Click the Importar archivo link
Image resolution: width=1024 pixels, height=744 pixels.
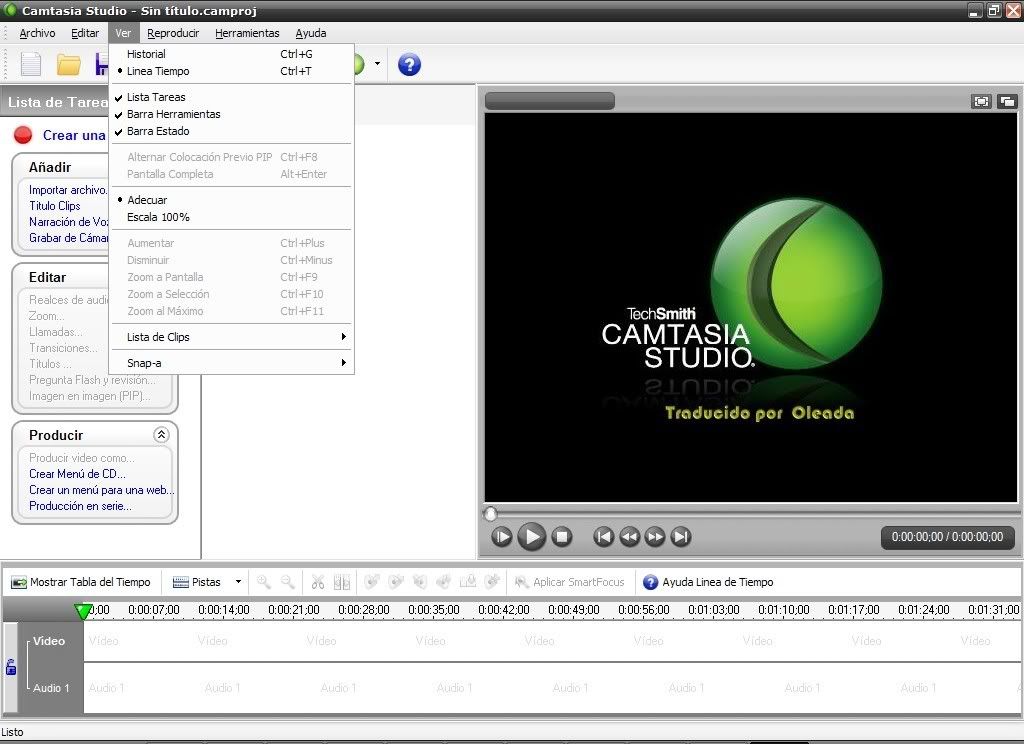click(x=68, y=190)
